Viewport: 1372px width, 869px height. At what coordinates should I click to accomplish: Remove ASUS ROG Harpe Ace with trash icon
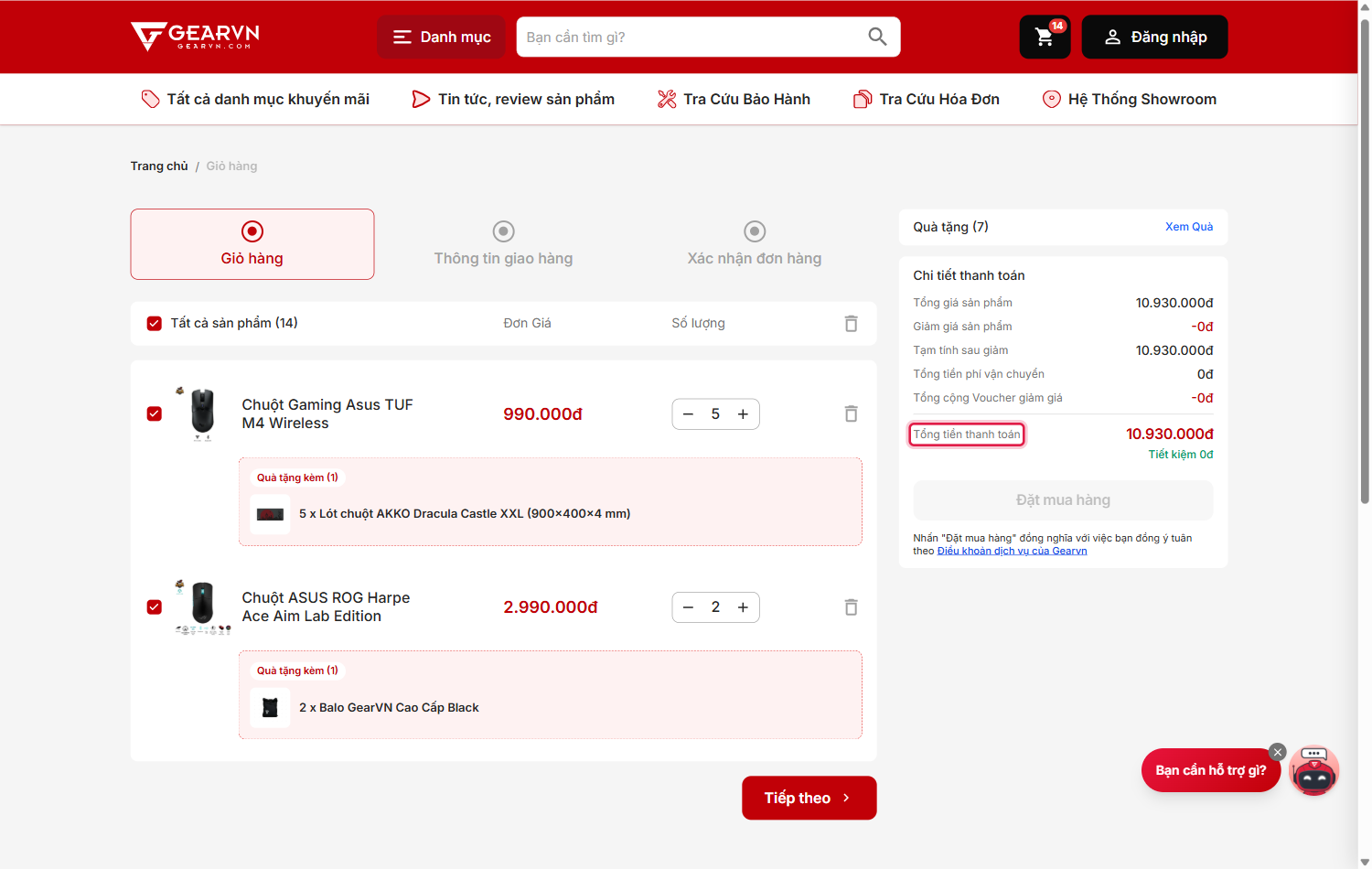pos(851,607)
